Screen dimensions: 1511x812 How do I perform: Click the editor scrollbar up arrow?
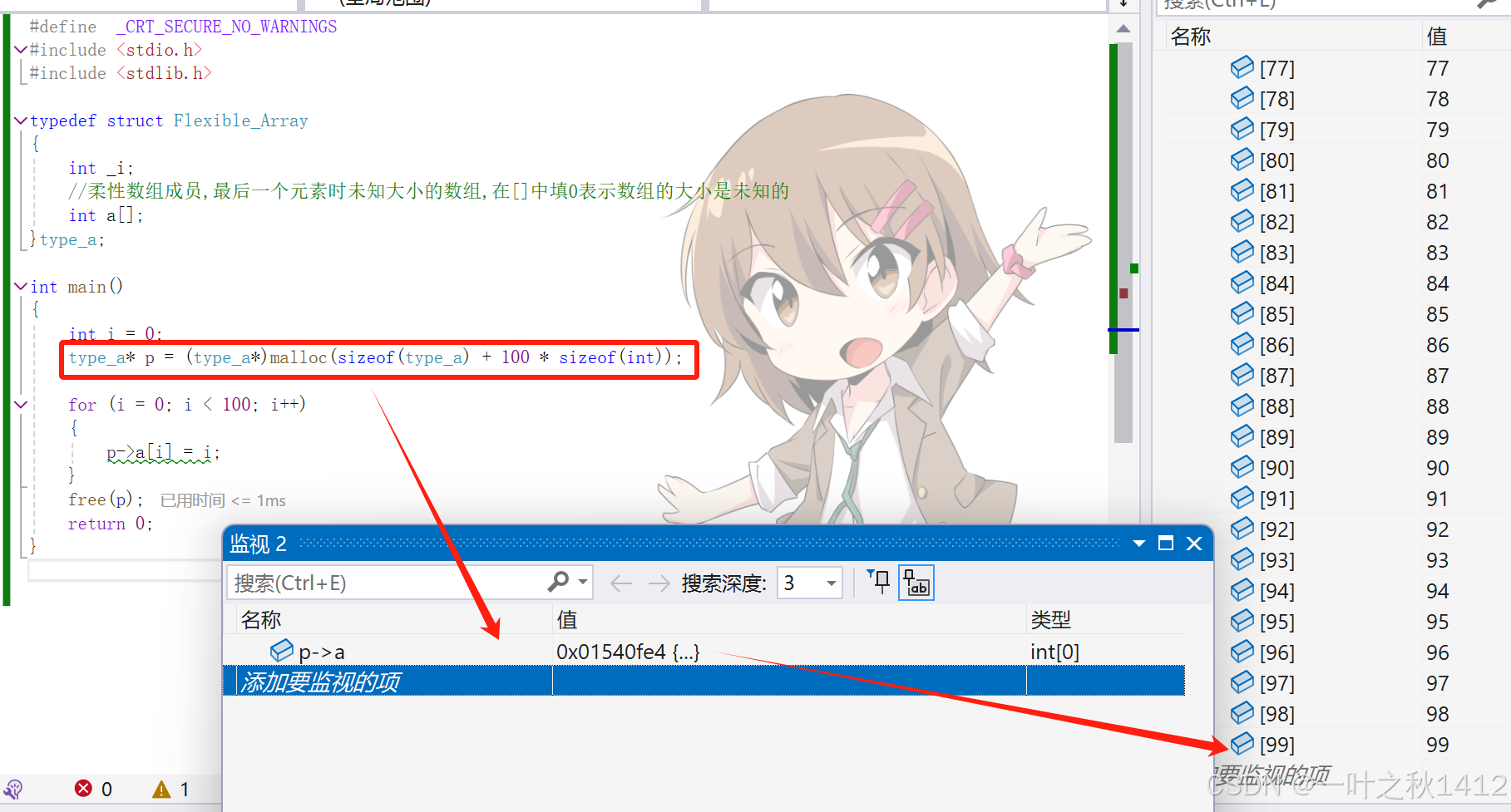click(x=1123, y=28)
